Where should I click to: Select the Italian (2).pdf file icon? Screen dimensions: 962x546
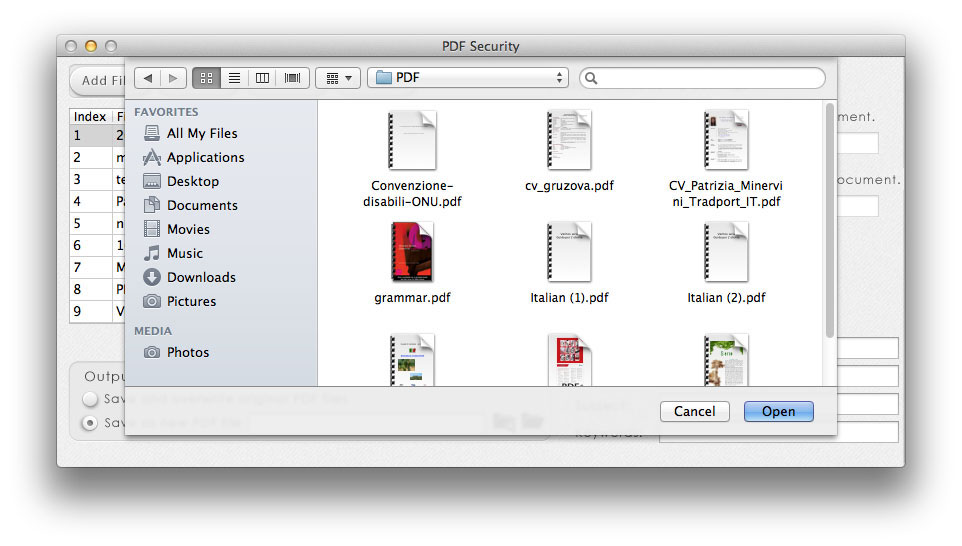[726, 252]
